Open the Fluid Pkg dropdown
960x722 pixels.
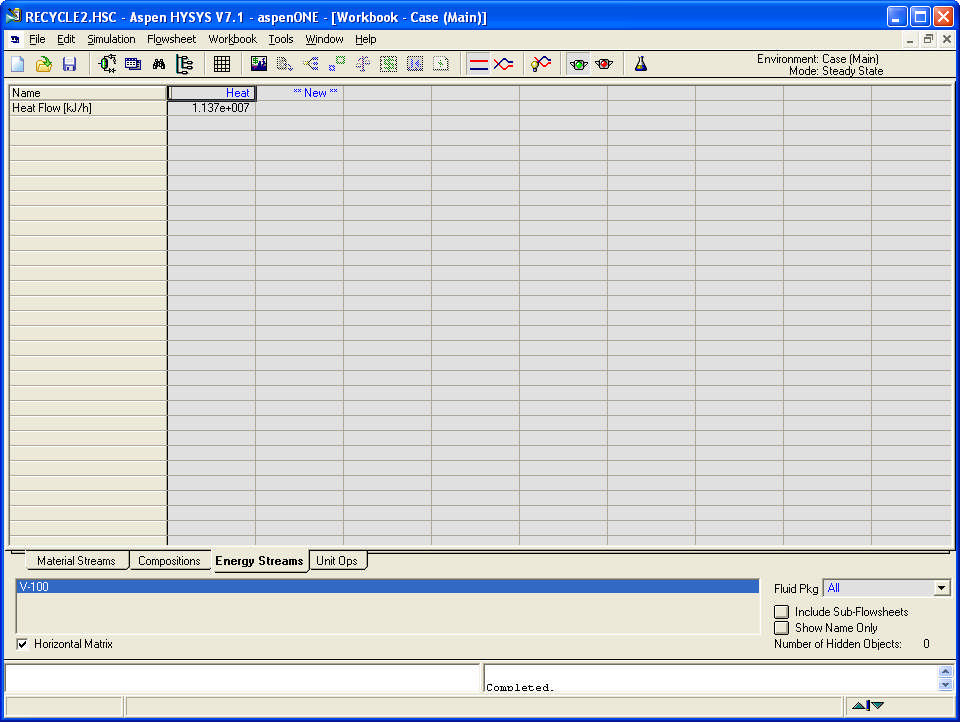point(941,588)
